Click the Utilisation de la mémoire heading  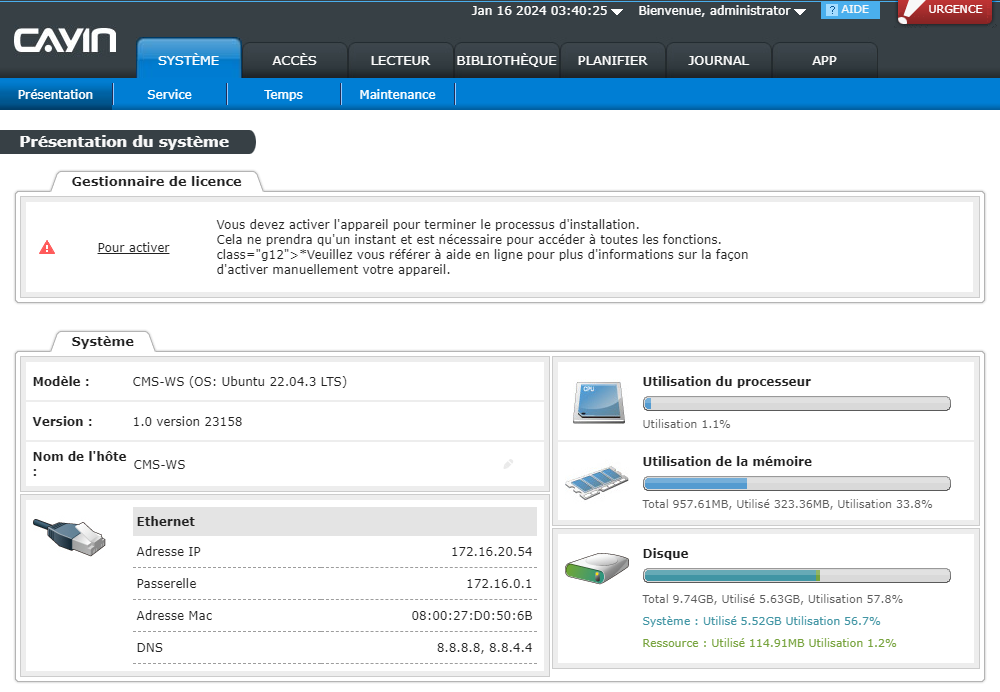tap(727, 461)
